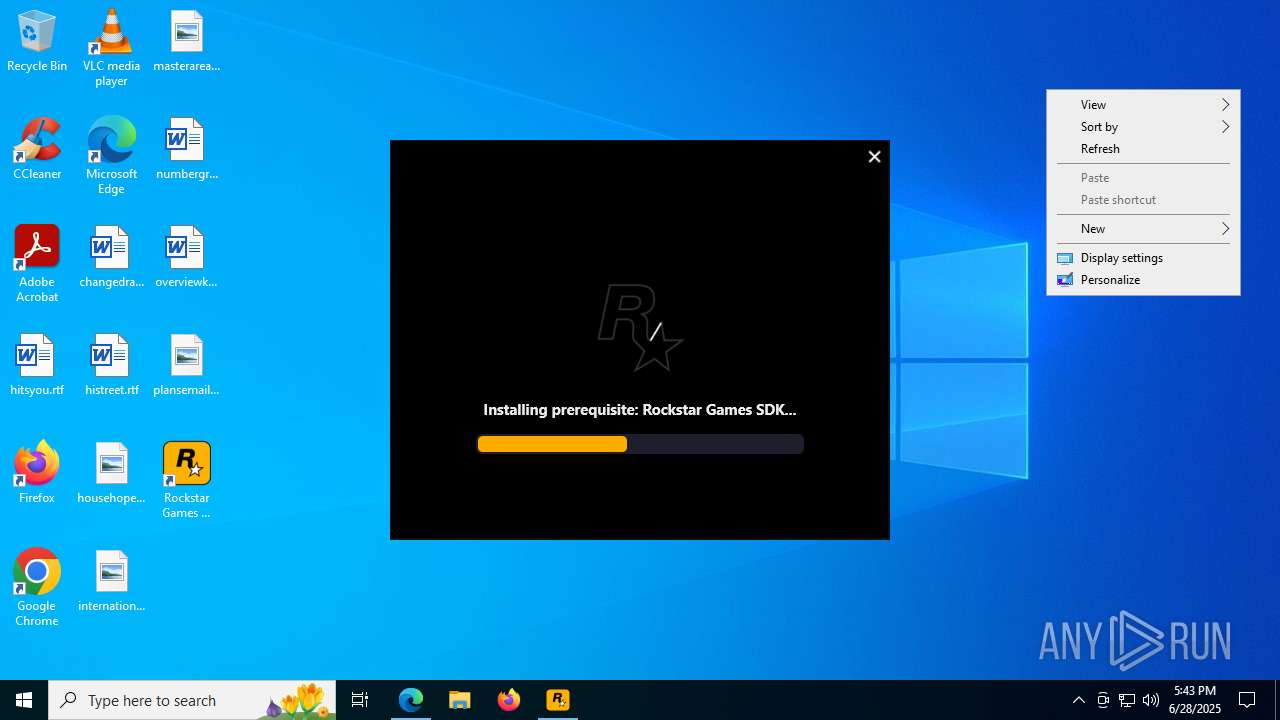Select the changedra Word document icon

tap(111, 257)
